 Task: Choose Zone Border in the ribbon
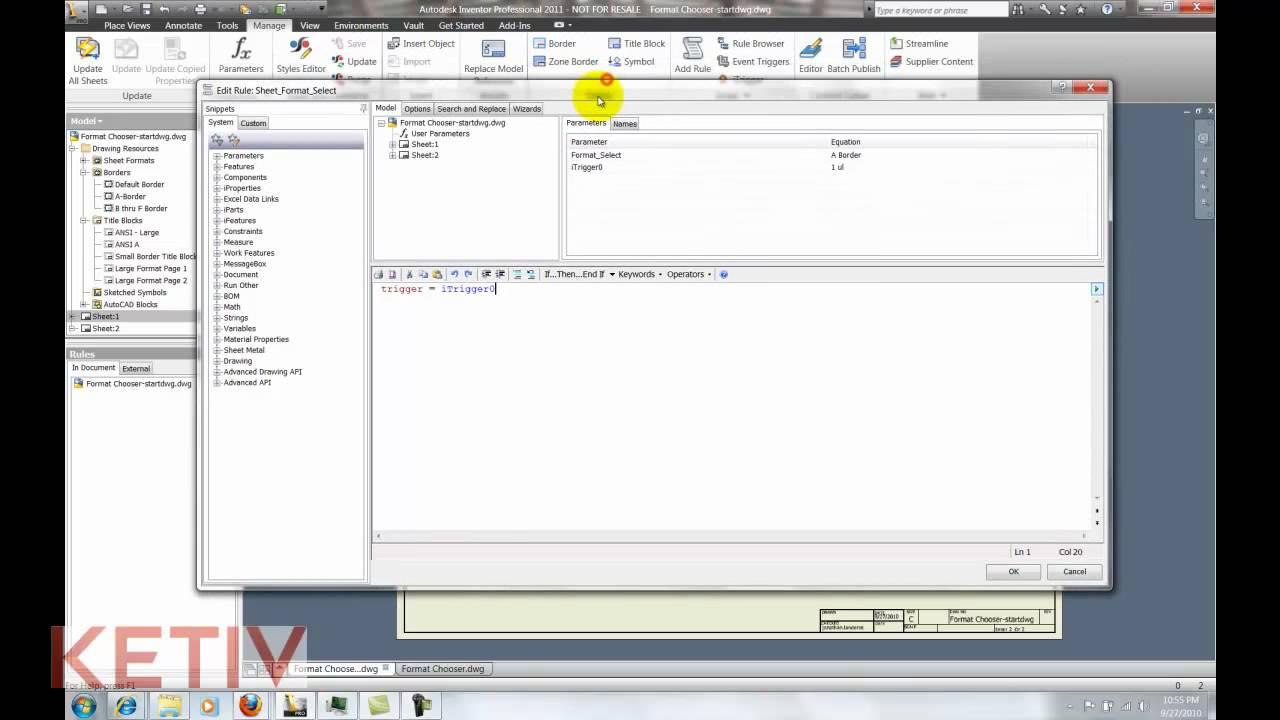point(565,62)
